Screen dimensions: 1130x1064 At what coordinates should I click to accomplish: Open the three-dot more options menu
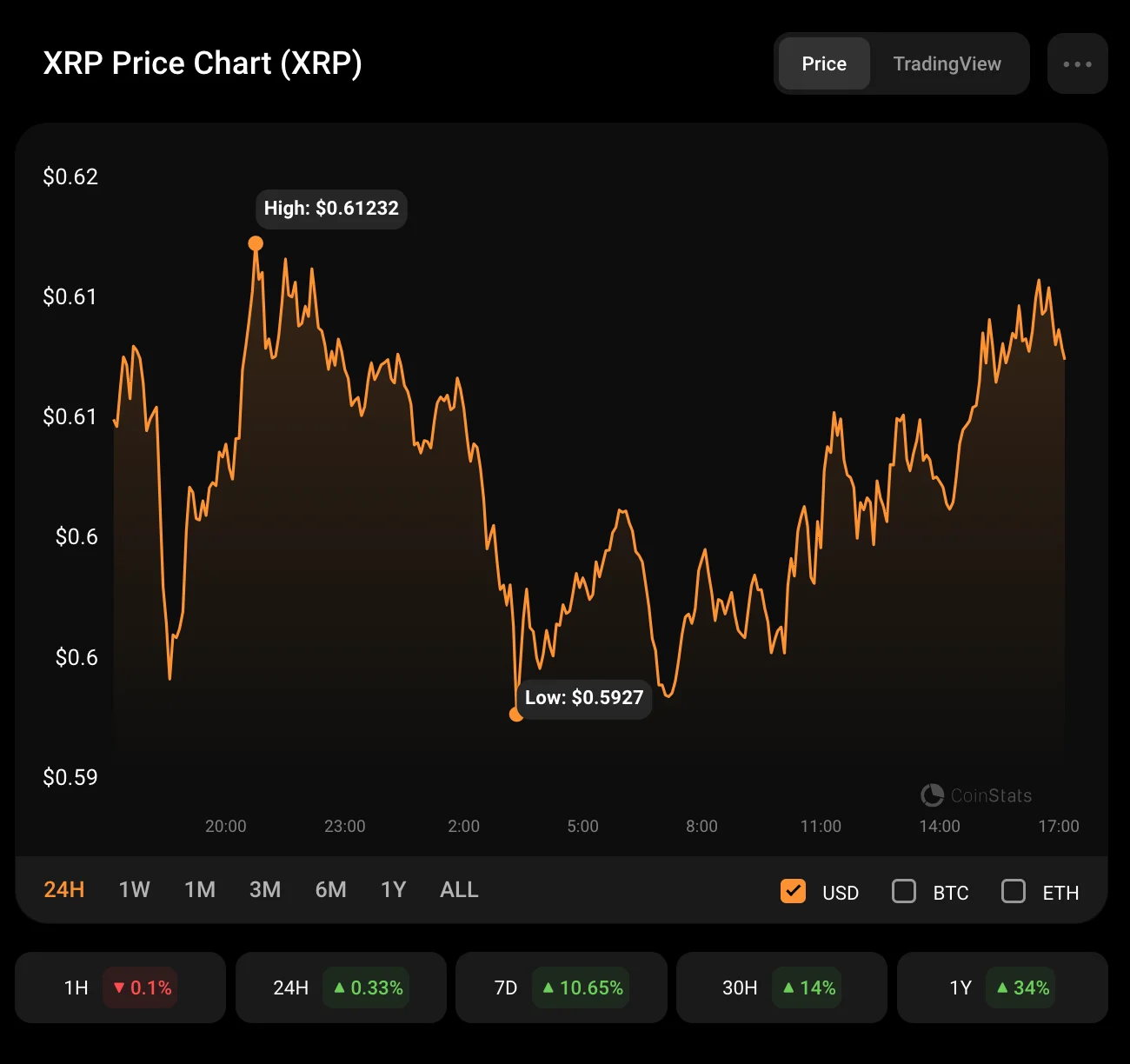(x=1077, y=63)
